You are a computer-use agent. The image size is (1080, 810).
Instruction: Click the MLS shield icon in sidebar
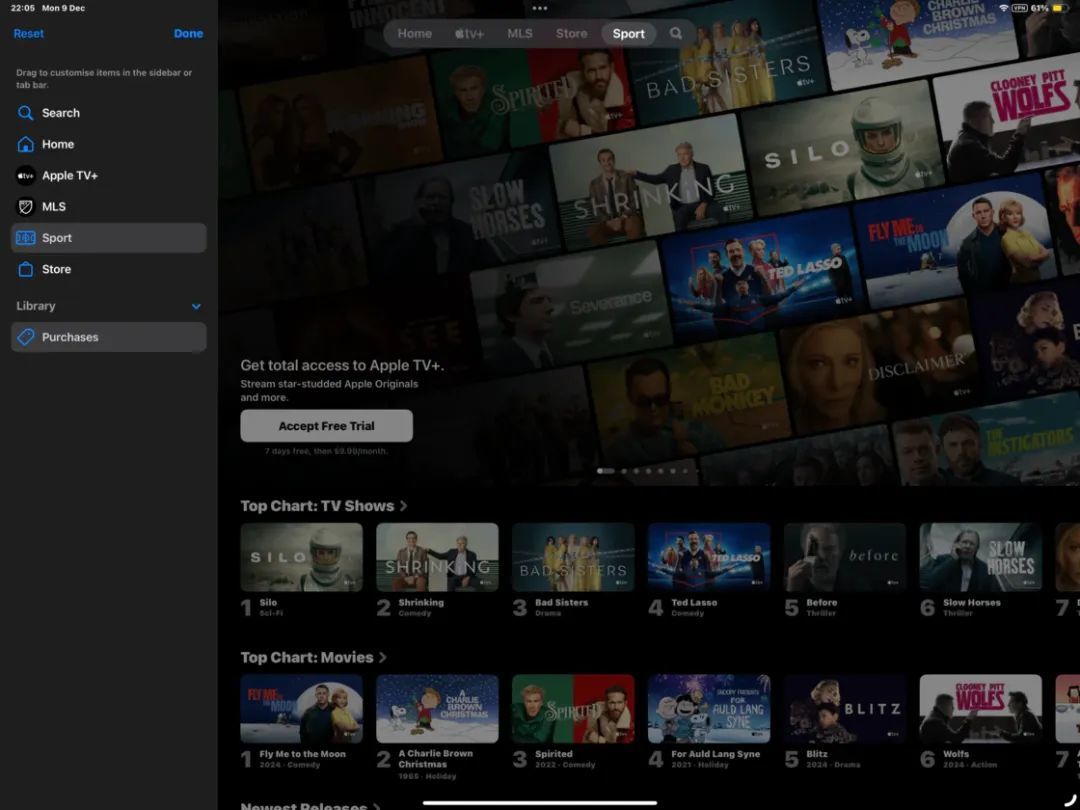pyautogui.click(x=25, y=207)
